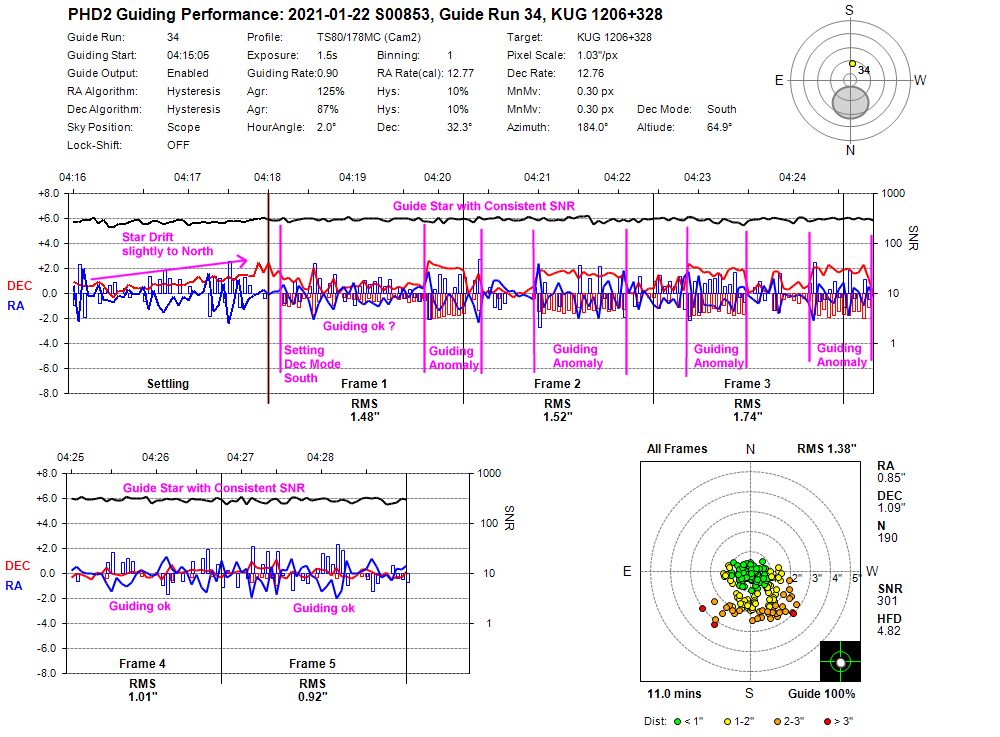Click RMS 1.52" under Frame 2
1000x737 pixels.
tap(557, 410)
